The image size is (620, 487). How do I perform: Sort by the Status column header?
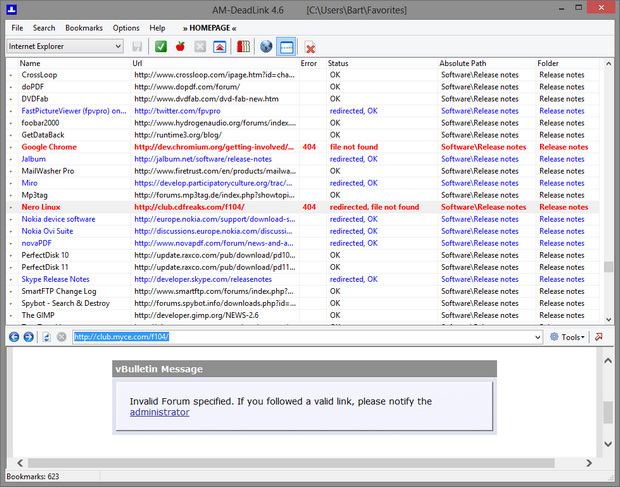[382, 63]
